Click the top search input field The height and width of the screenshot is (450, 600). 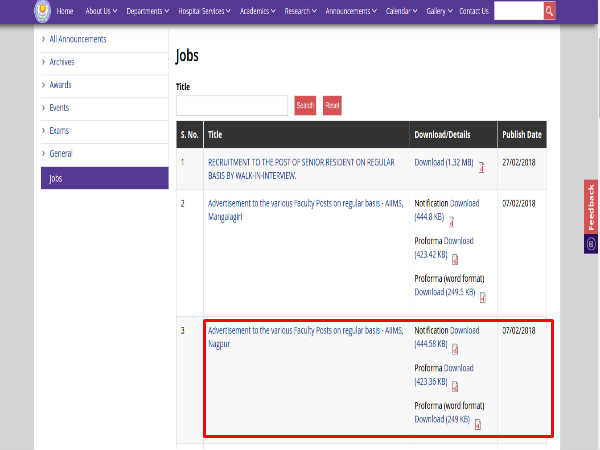coord(518,11)
